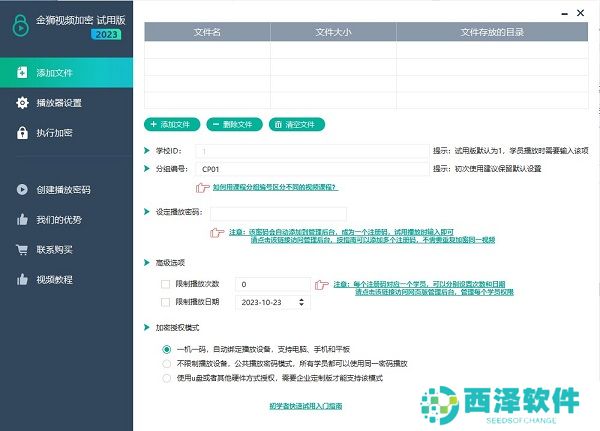Click the 联系购买 shopping cart icon
Image resolution: width=600 pixels, height=431 pixels.
tap(22, 250)
